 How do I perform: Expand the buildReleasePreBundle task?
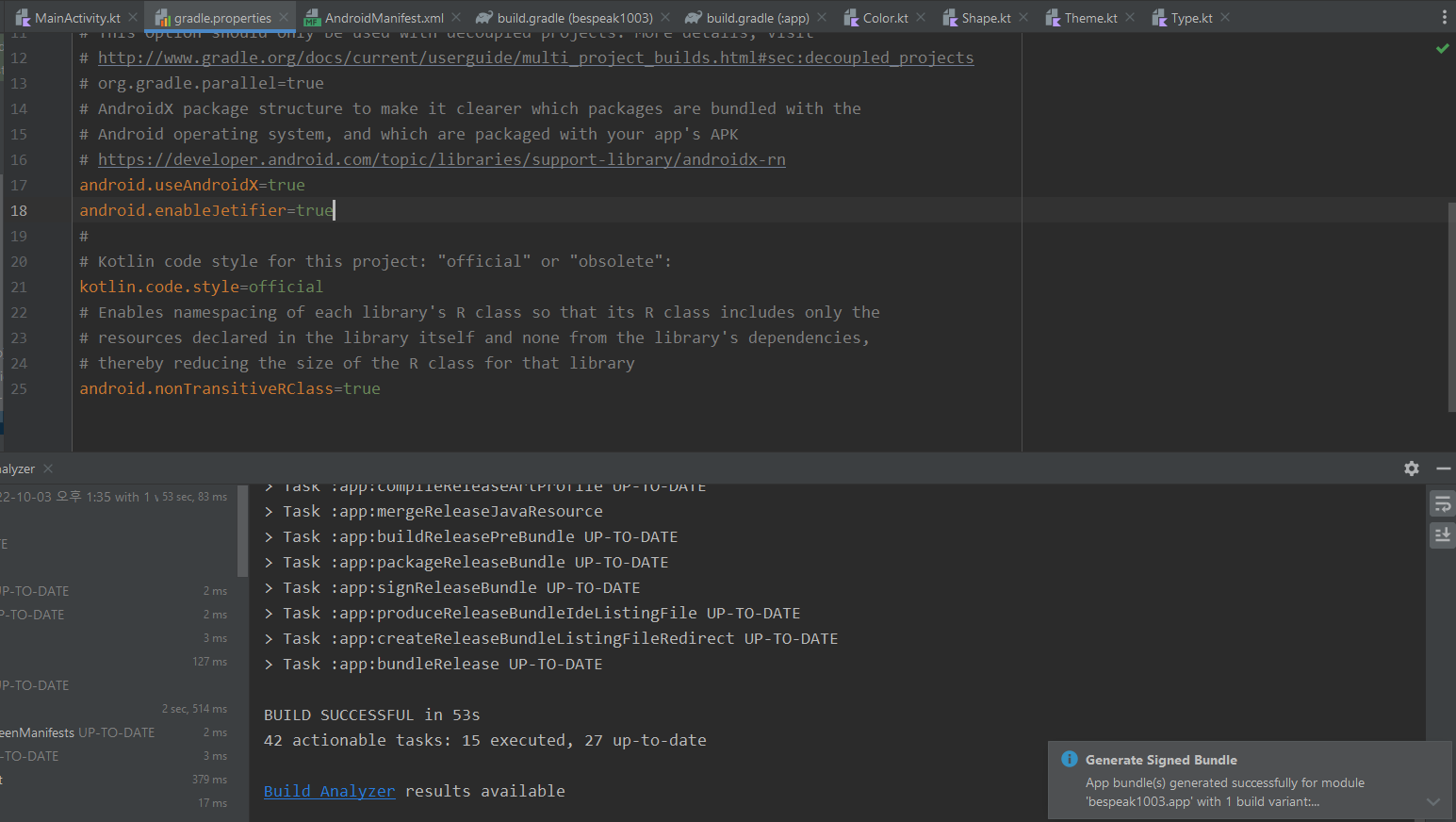tap(269, 537)
